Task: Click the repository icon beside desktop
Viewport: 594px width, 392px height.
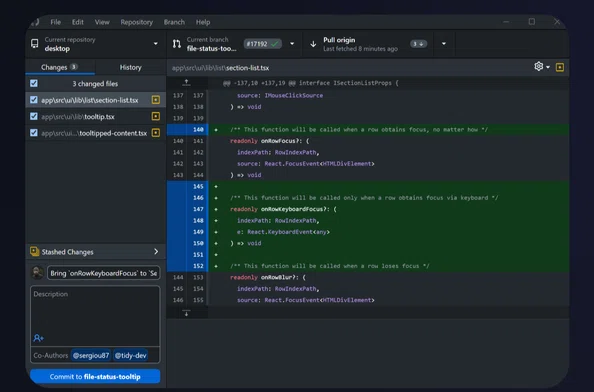Action: [x=34, y=44]
